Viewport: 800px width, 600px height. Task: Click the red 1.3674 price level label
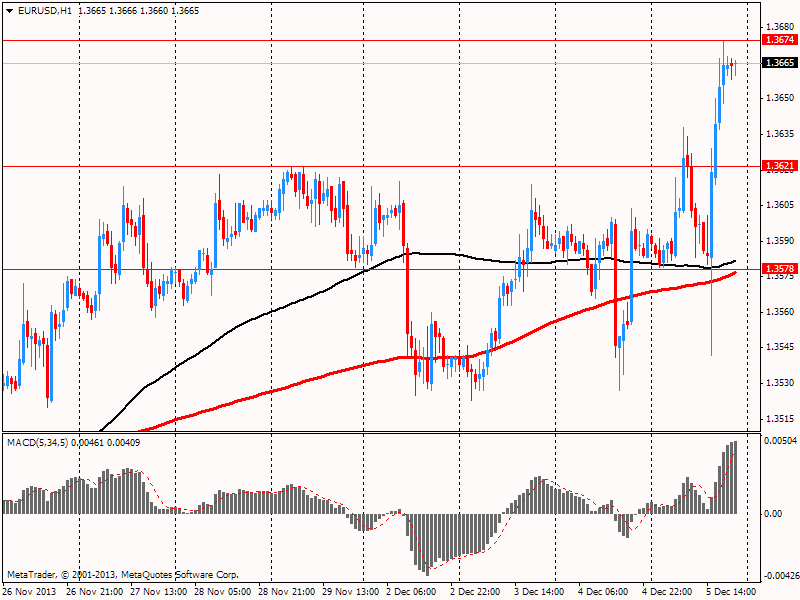[x=780, y=40]
